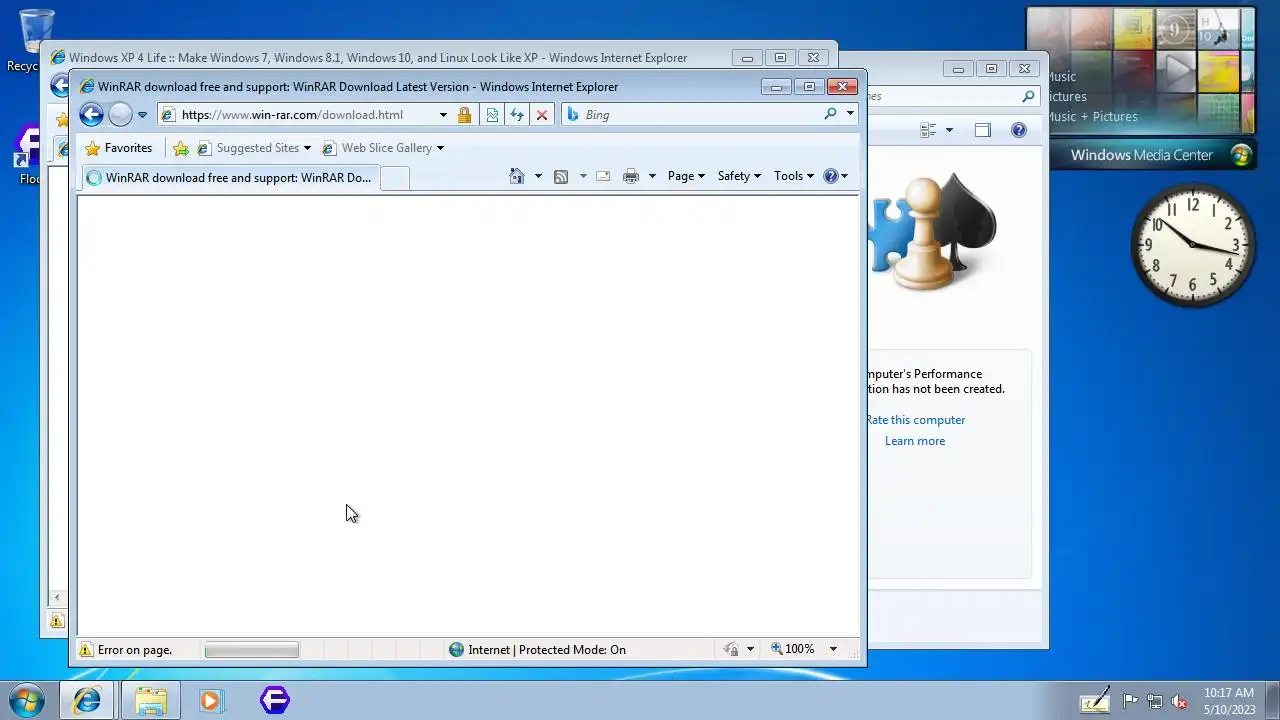The height and width of the screenshot is (720, 1280).
Task: Change view icon in the Explorer window toolbar
Action: pyautogui.click(x=928, y=130)
